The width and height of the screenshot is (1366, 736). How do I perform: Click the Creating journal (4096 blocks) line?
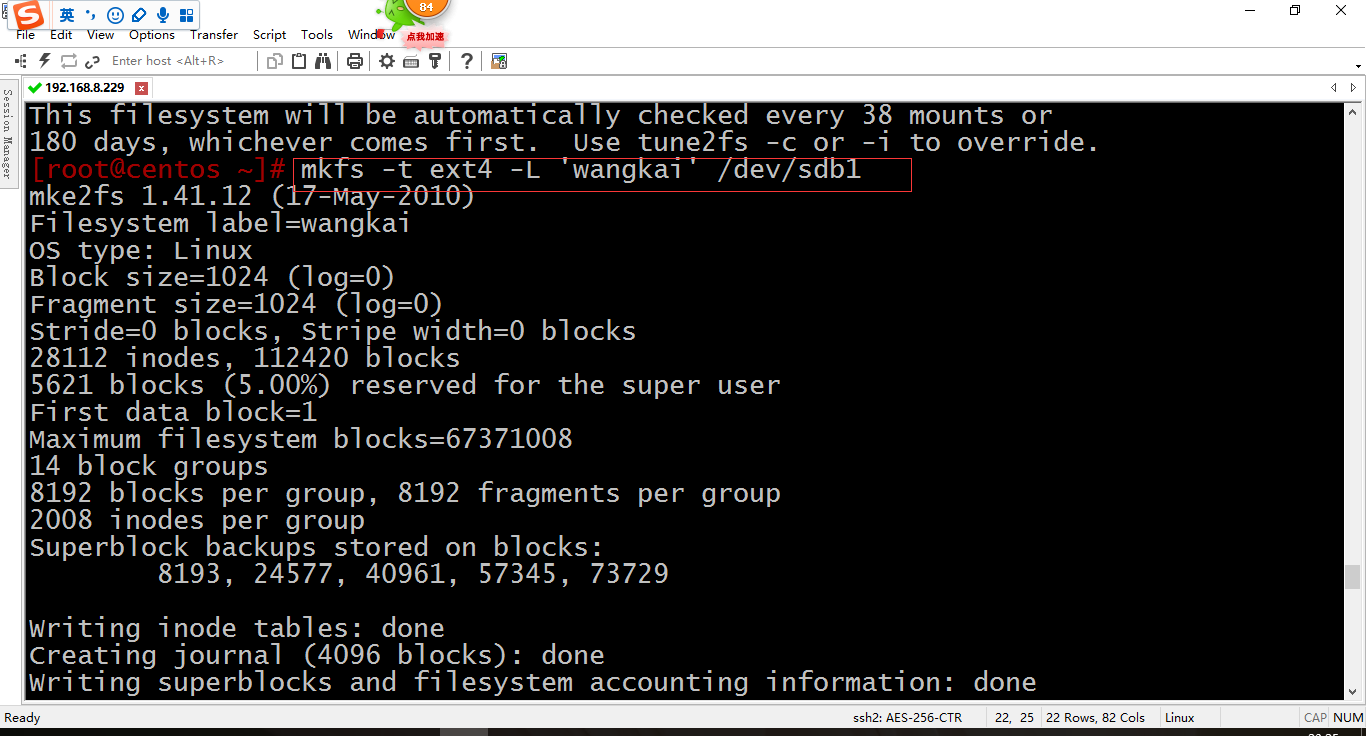(x=317, y=655)
